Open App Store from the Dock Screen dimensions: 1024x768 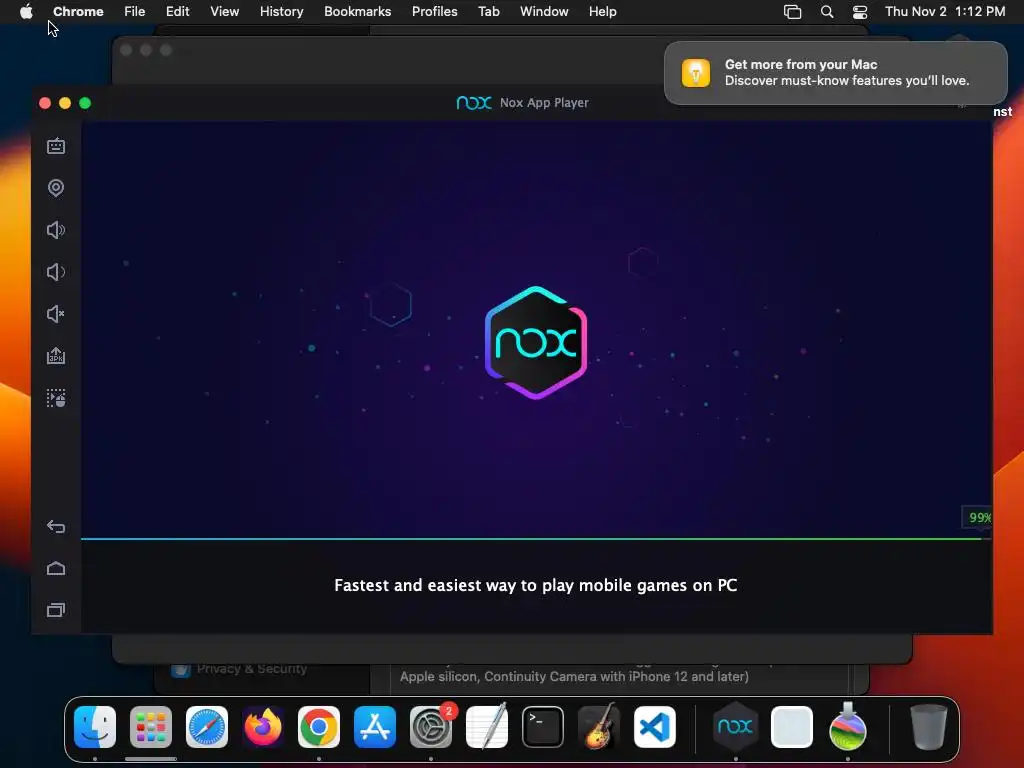pyautogui.click(x=375, y=727)
